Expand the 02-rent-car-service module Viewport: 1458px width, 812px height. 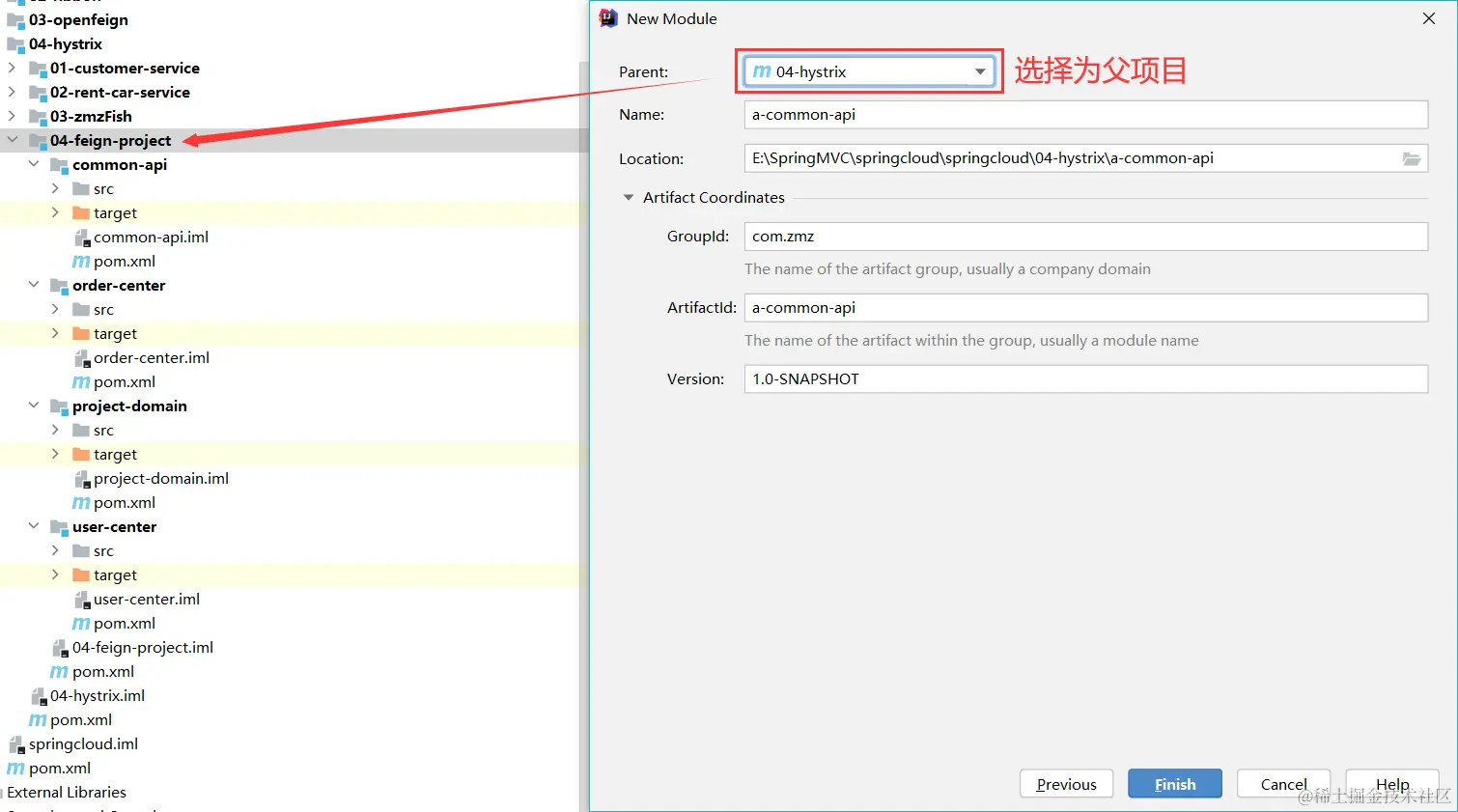(12, 92)
